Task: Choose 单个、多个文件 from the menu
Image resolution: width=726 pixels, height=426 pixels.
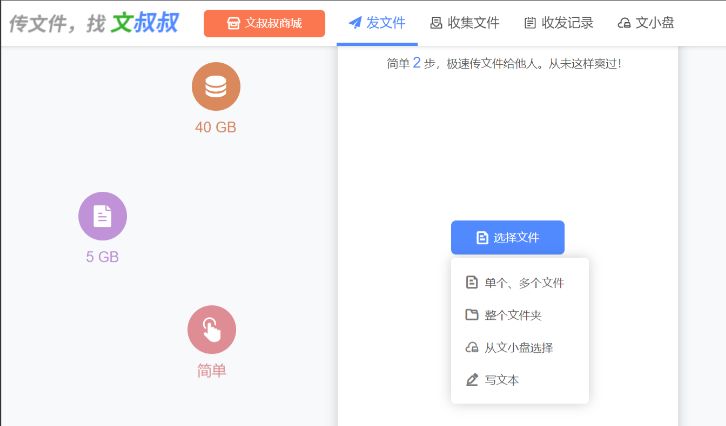Action: click(519, 282)
